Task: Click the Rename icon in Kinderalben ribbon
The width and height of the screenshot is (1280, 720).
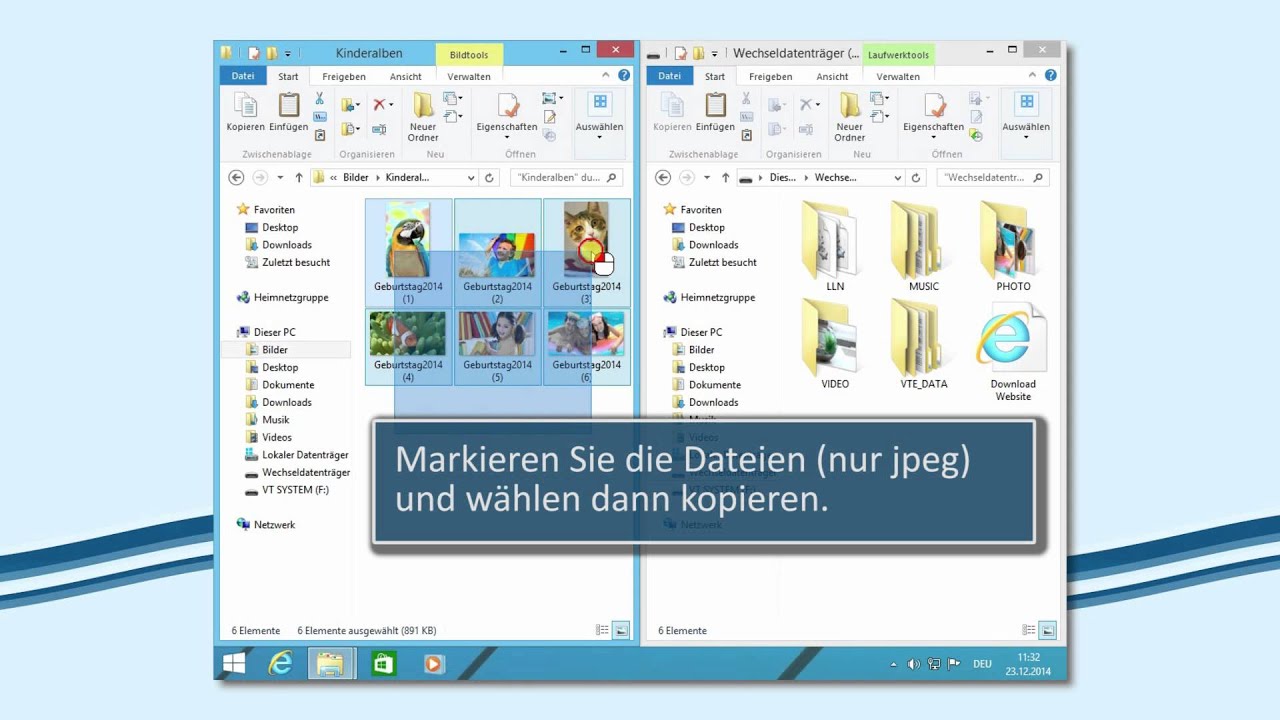Action: pos(379,129)
